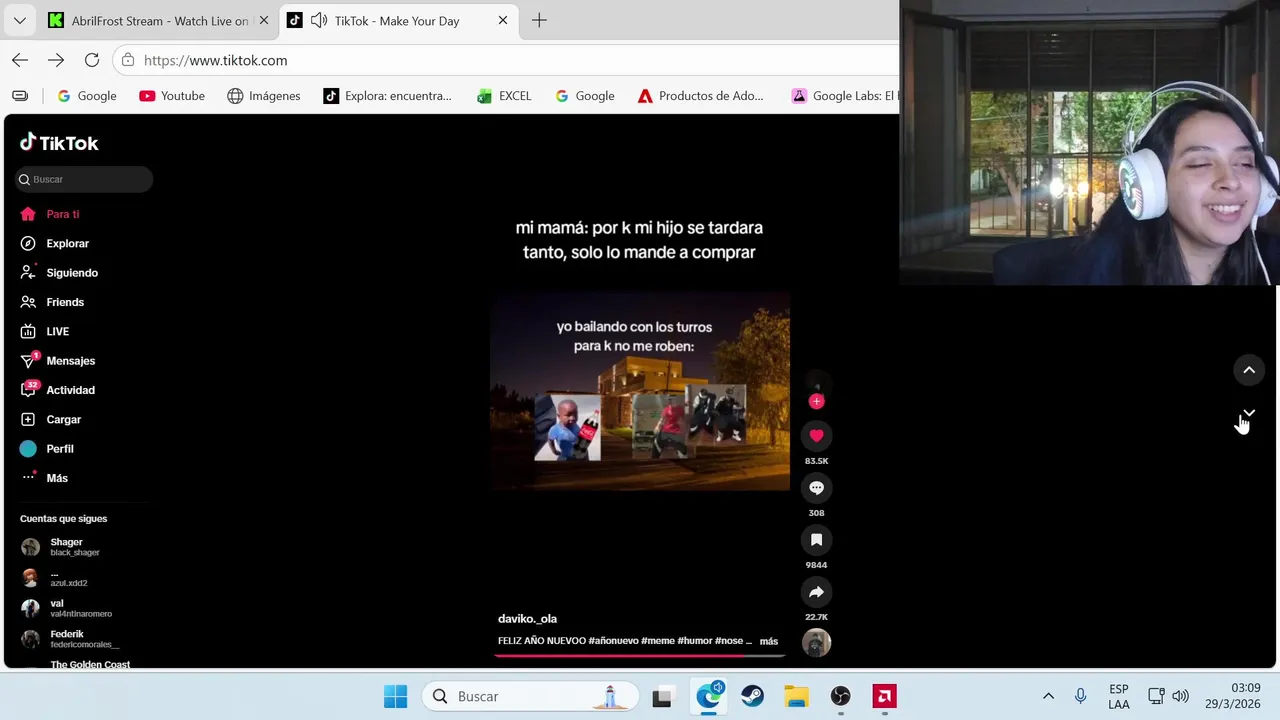Open the volume tray control
This screenshot has height=720, width=1280.
point(1180,696)
